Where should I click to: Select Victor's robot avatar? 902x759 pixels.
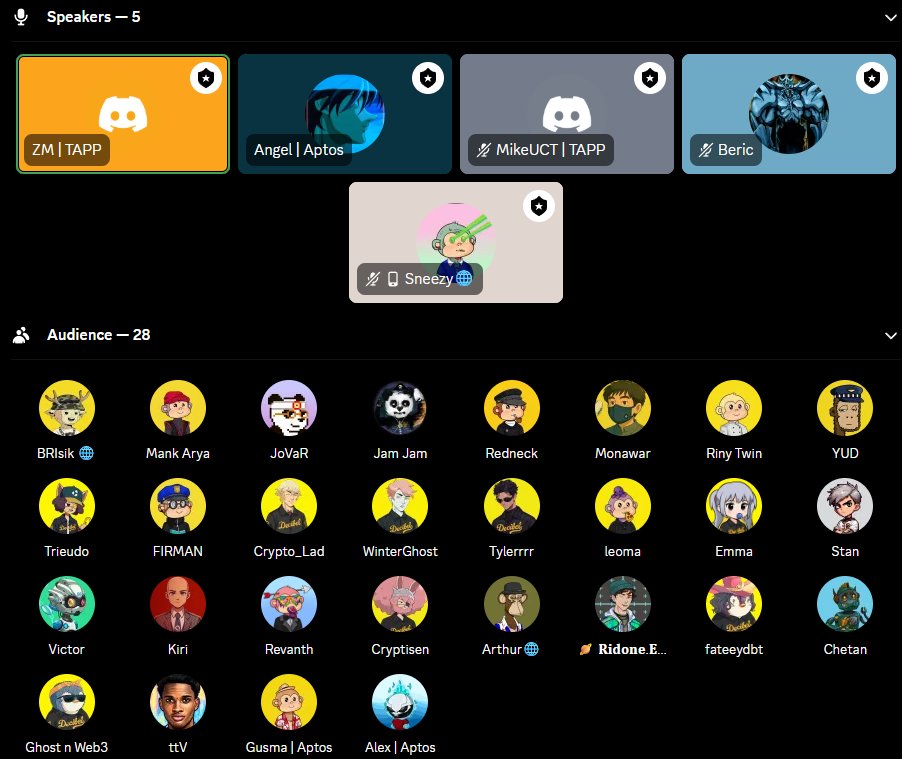point(67,604)
